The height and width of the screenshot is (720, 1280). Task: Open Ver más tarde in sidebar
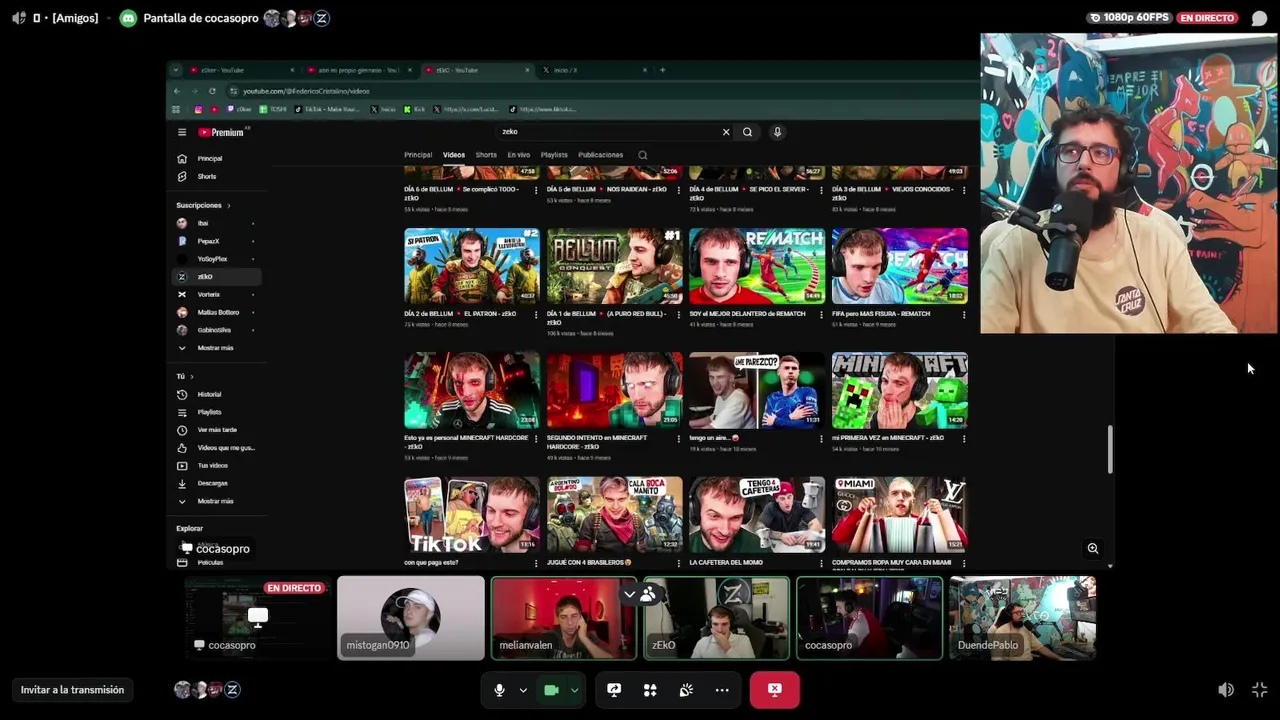pyautogui.click(x=216, y=430)
